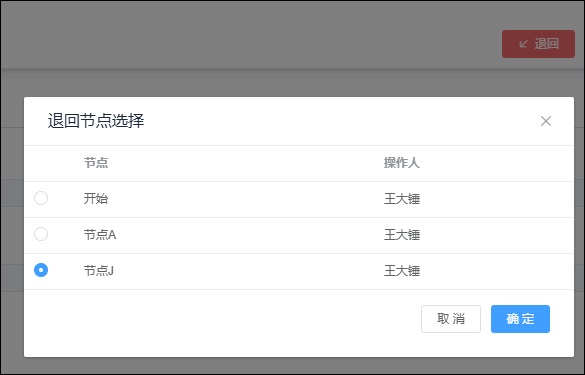Click the 操作人 column header
The height and width of the screenshot is (375, 585).
pos(402,163)
